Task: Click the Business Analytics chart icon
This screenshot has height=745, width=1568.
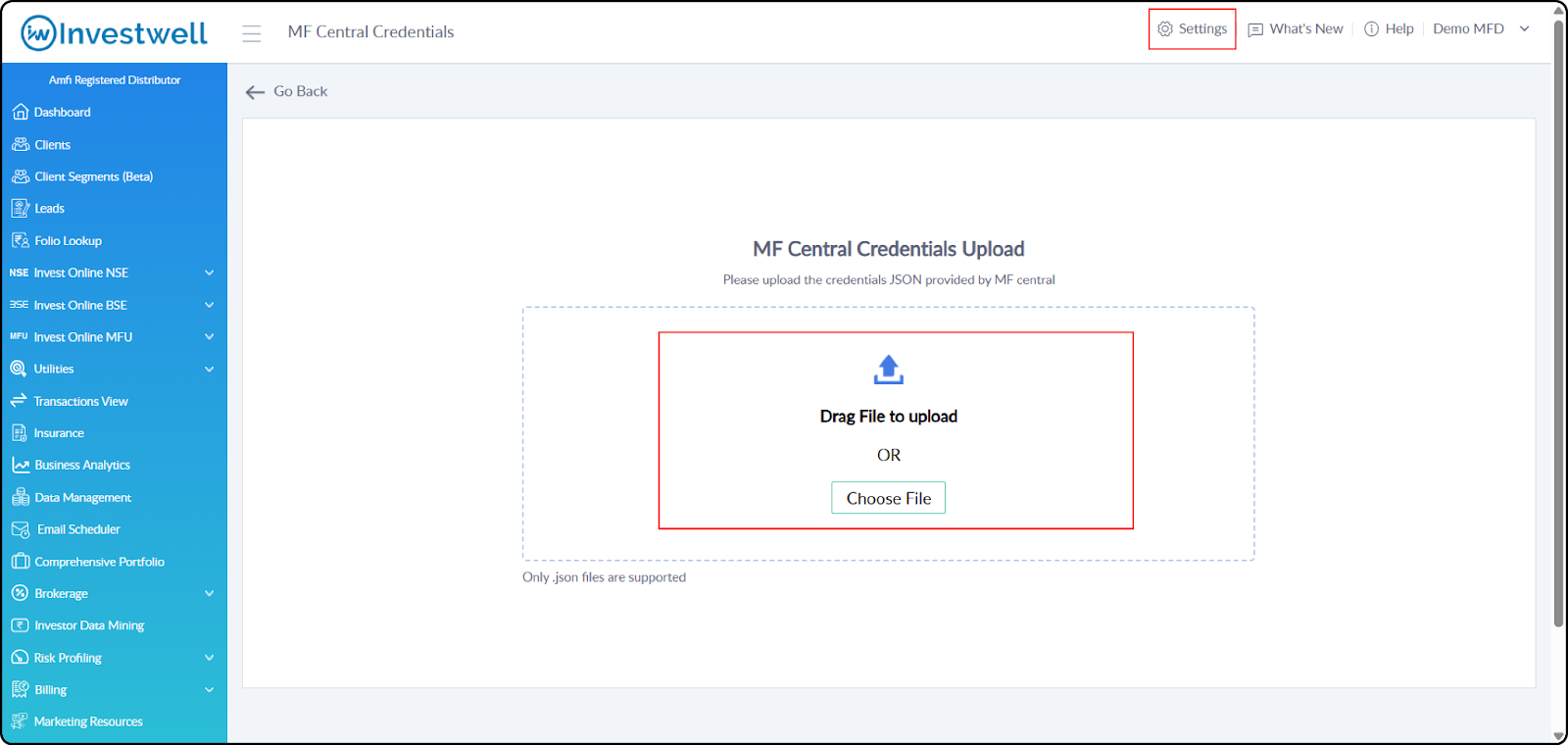Action: pos(20,465)
